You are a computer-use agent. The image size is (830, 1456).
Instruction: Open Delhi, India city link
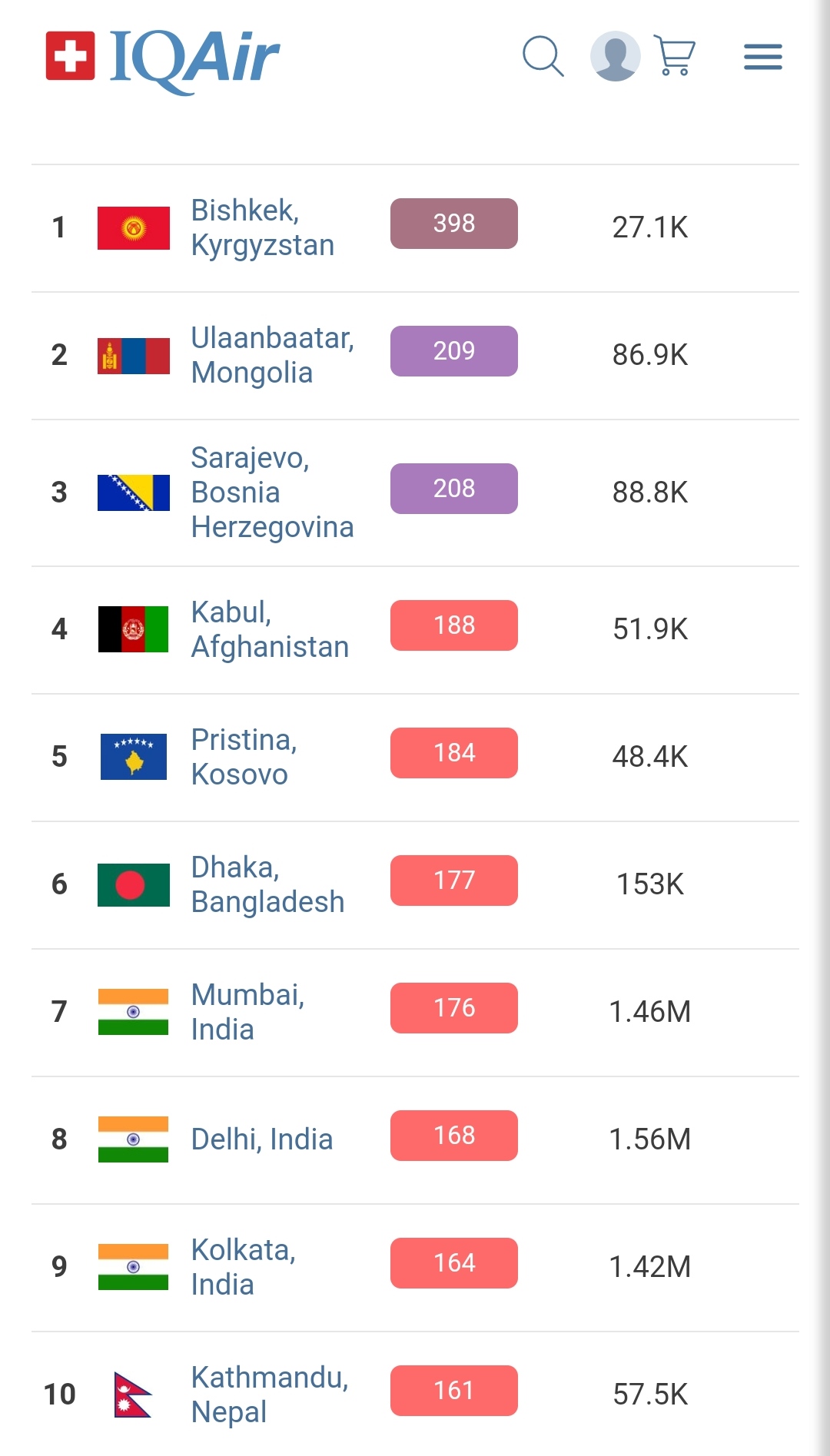pos(261,1139)
